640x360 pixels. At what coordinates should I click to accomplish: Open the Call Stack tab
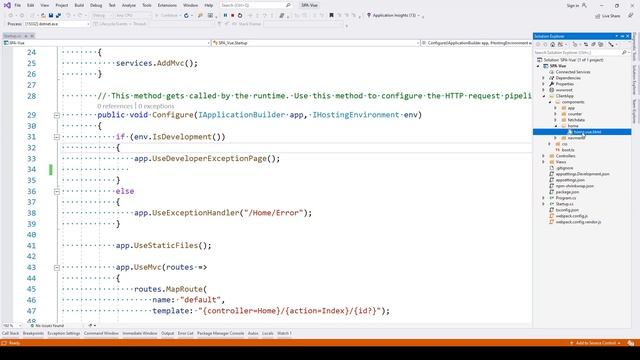pyautogui.click(x=10, y=333)
